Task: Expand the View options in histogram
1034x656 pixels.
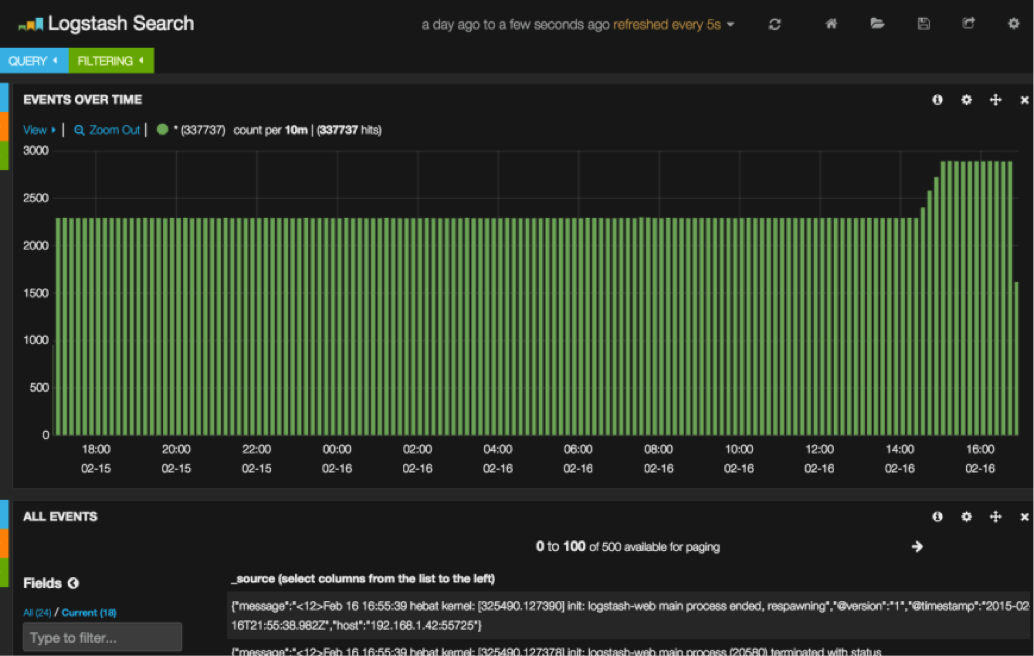Action: pyautogui.click(x=40, y=130)
